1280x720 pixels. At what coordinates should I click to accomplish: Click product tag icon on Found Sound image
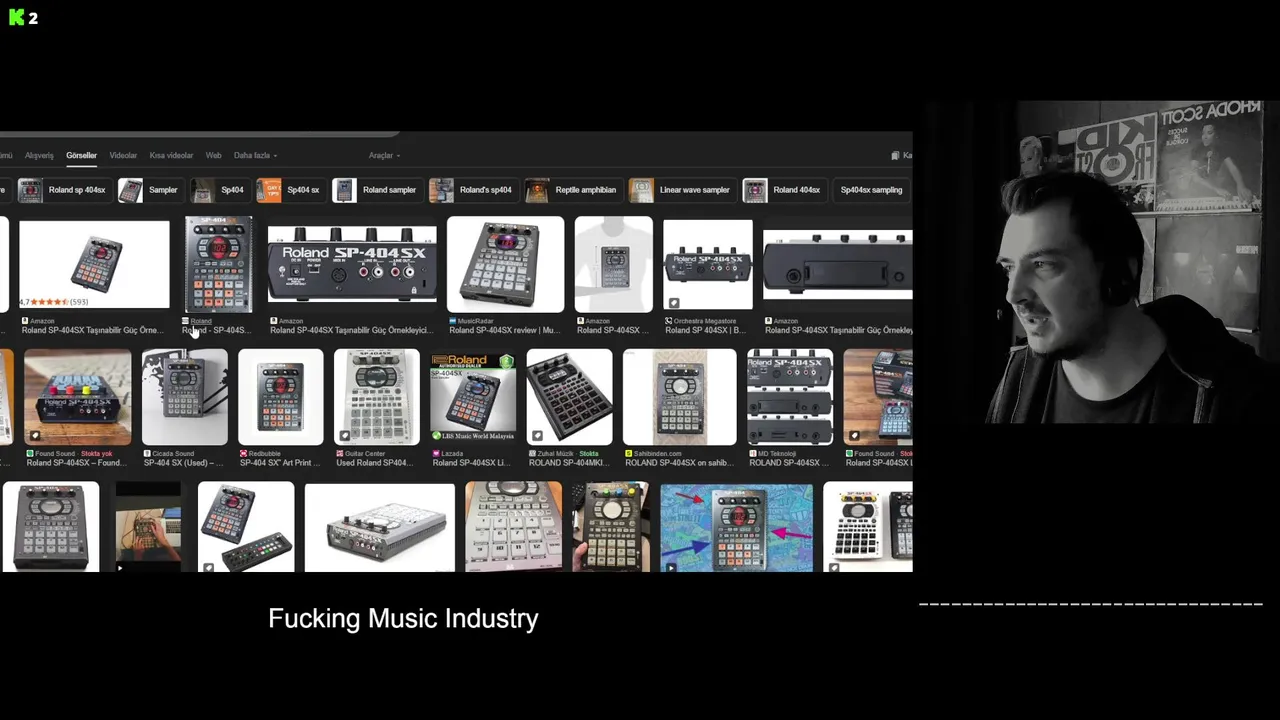click(x=35, y=436)
